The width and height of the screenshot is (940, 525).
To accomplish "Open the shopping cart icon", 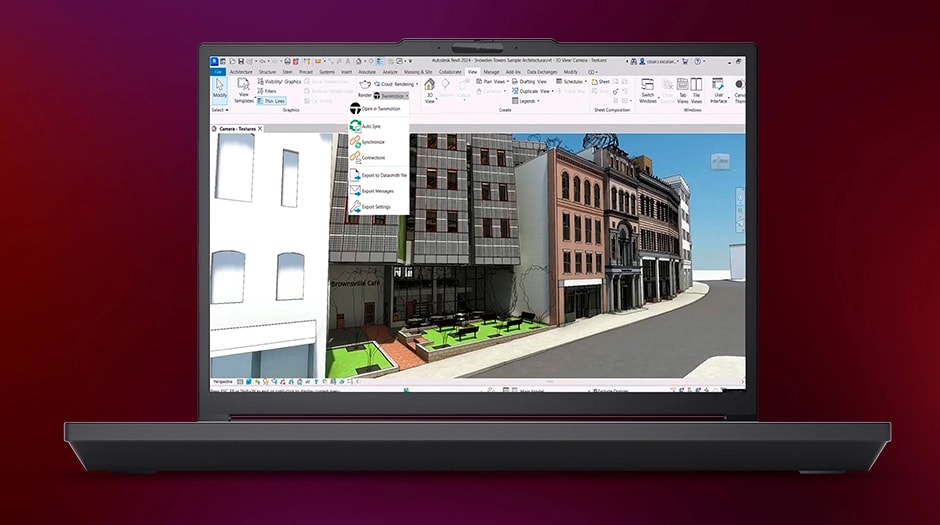I will click(x=685, y=61).
